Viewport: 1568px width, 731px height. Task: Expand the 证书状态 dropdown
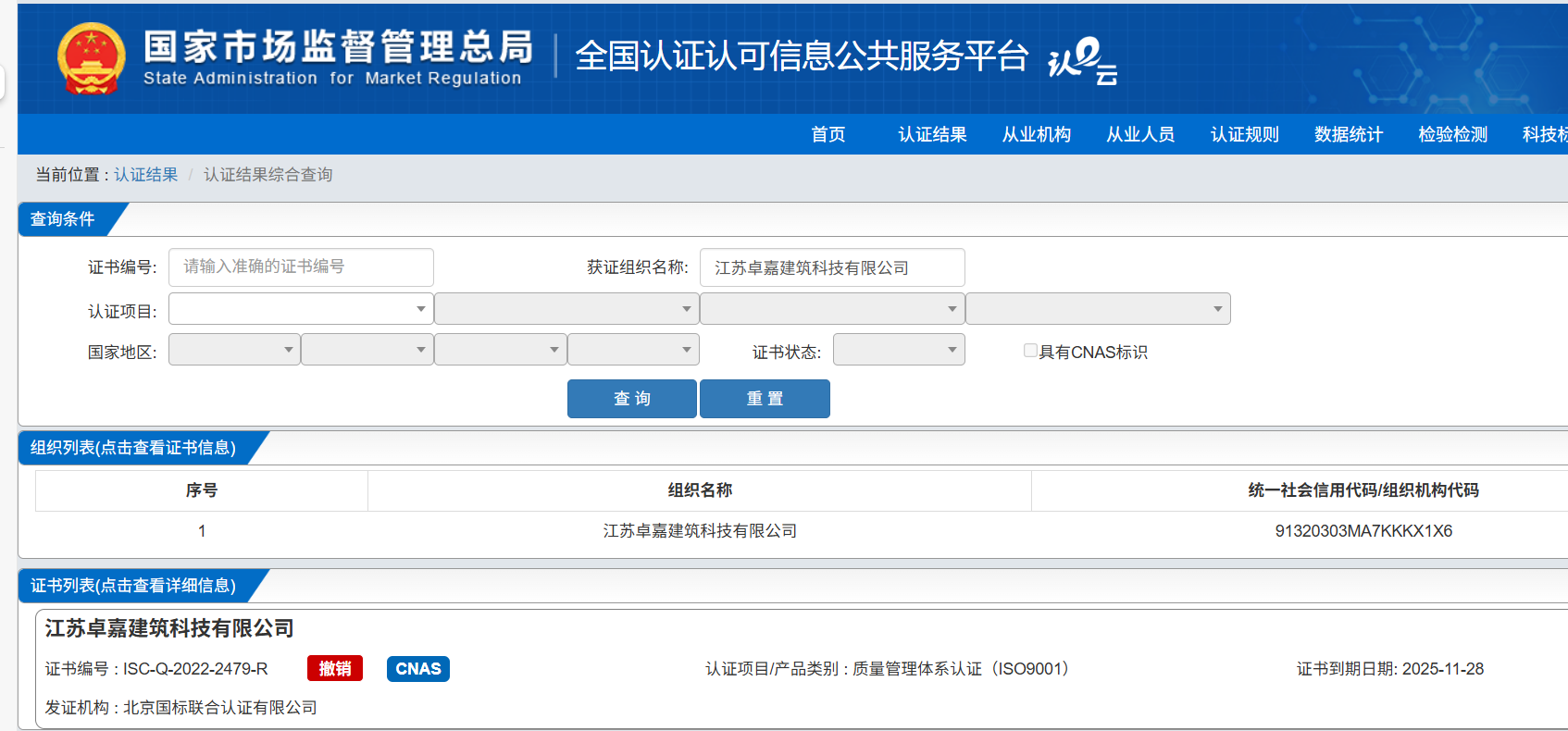tap(899, 350)
